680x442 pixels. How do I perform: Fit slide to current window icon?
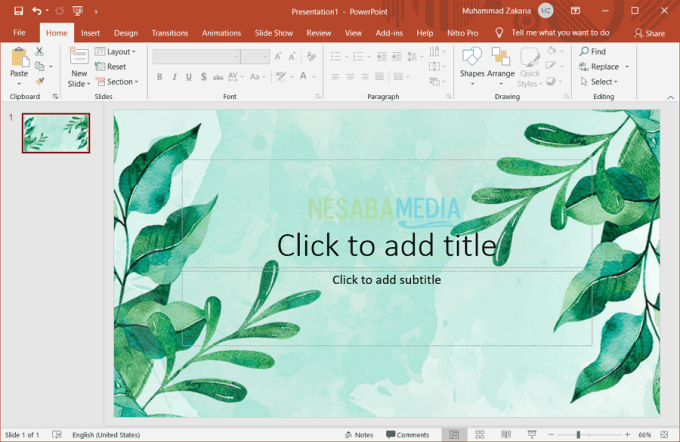click(x=664, y=434)
